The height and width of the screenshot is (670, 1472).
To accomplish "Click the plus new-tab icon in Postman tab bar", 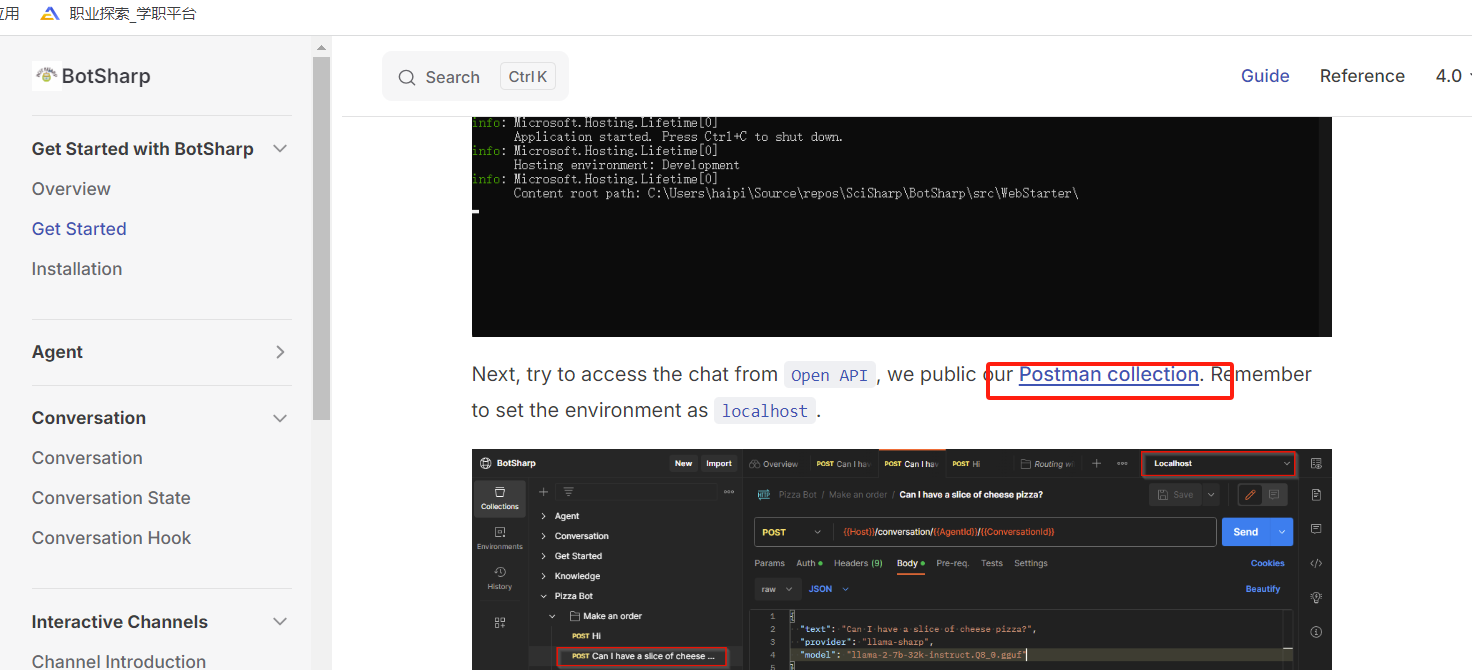I will 1096,464.
